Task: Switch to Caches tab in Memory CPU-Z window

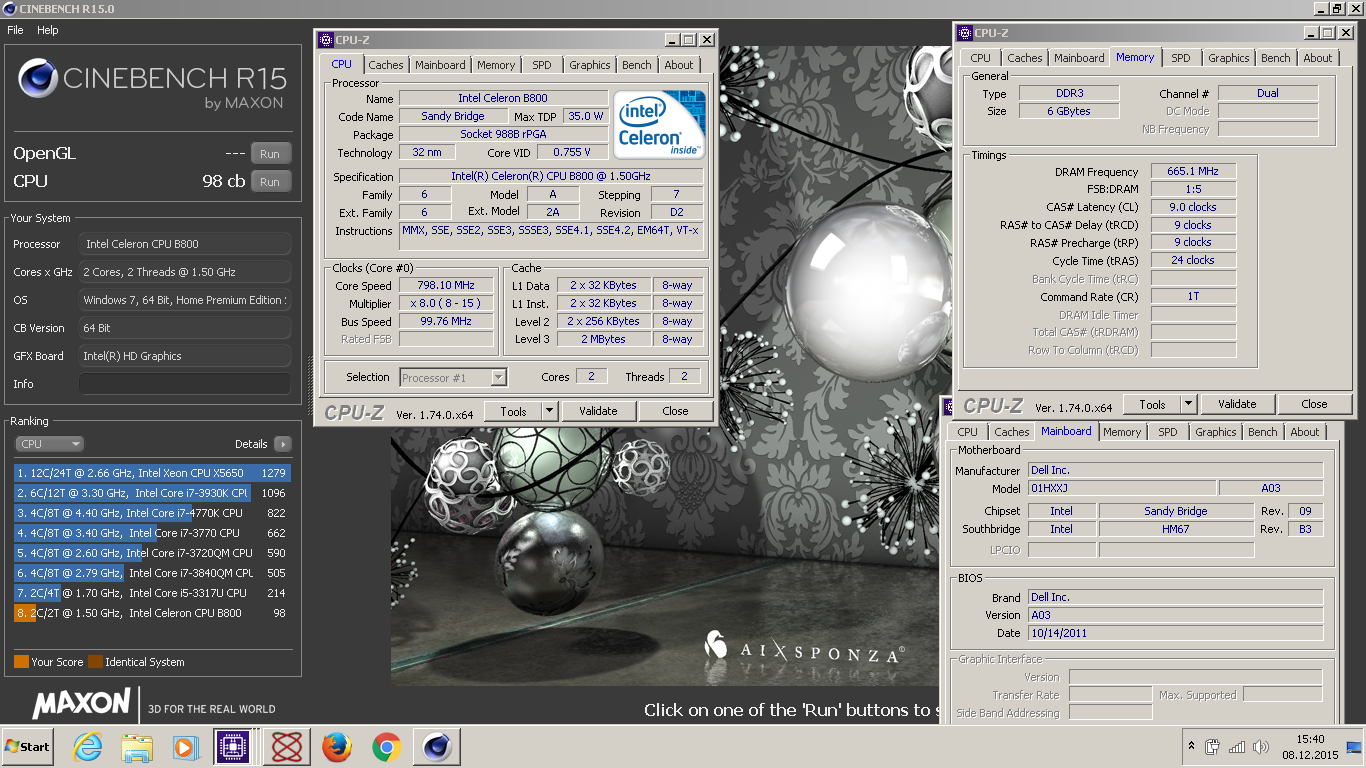Action: tap(1025, 58)
